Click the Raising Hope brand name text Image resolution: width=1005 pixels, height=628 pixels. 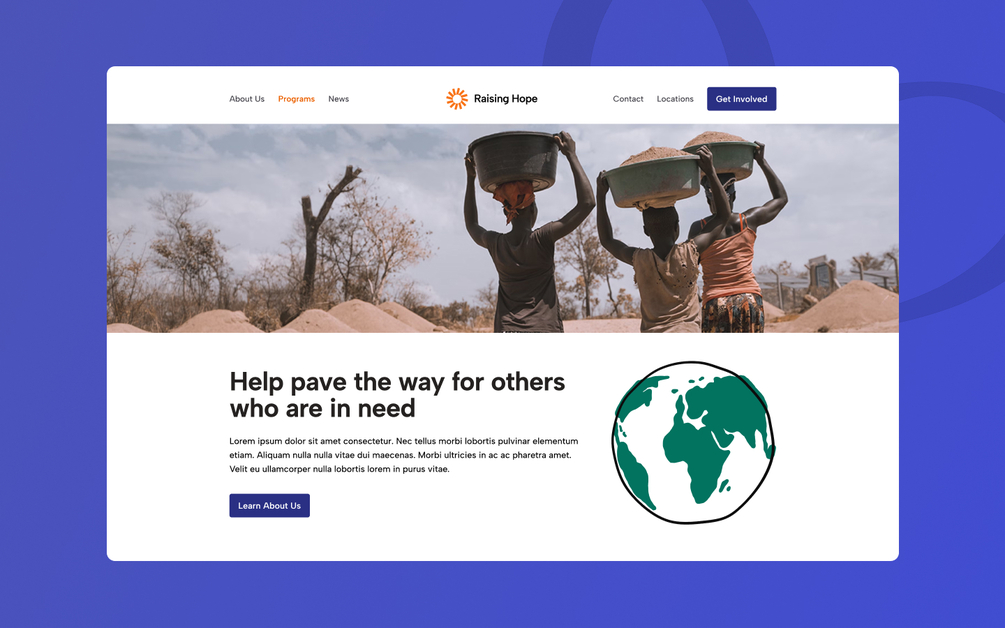tap(506, 99)
